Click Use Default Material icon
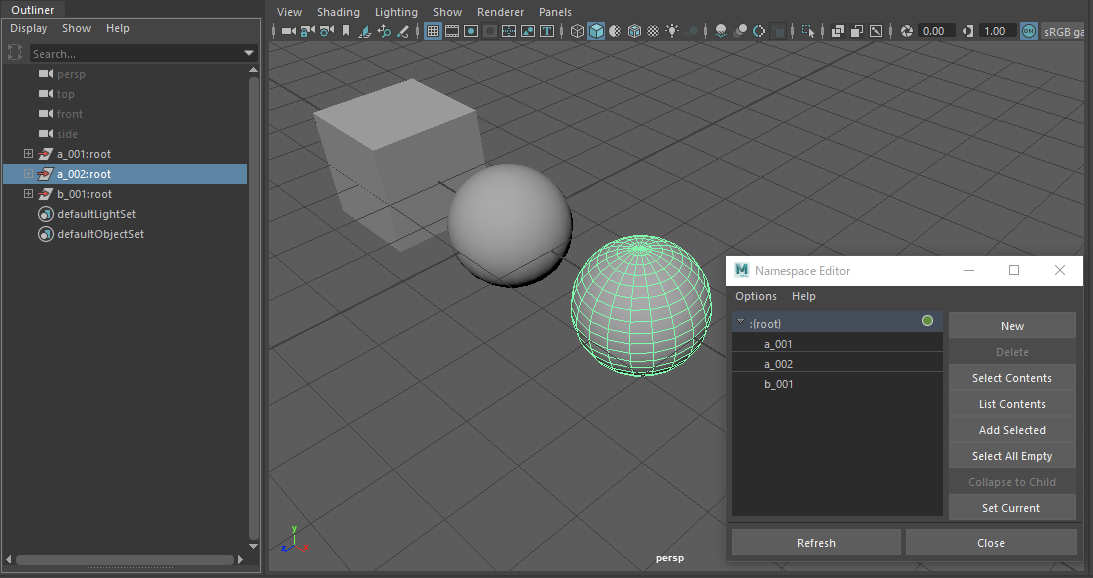This screenshot has height=578, width=1093. point(615,31)
